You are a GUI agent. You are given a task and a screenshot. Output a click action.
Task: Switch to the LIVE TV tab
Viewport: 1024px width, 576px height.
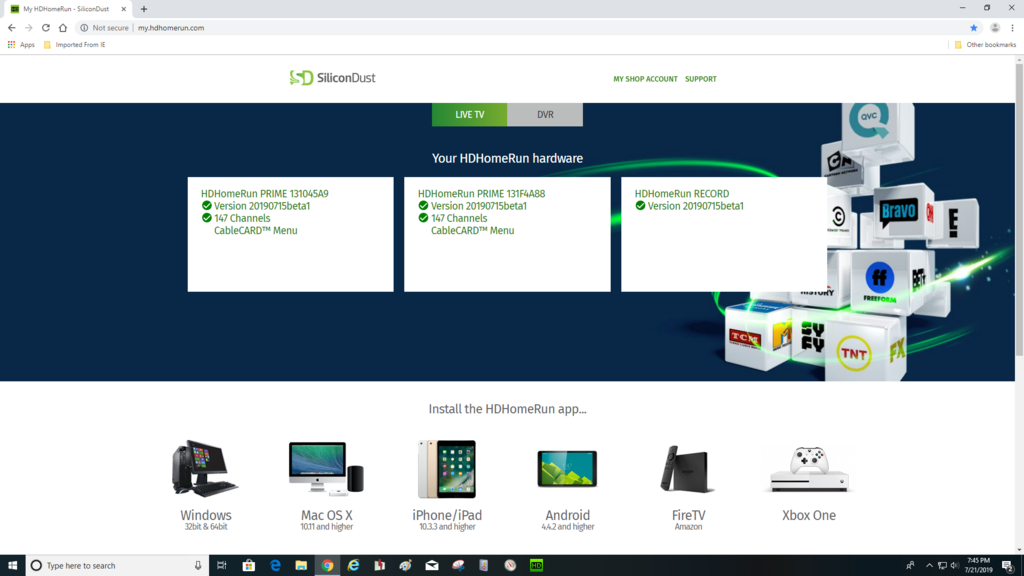tap(470, 114)
